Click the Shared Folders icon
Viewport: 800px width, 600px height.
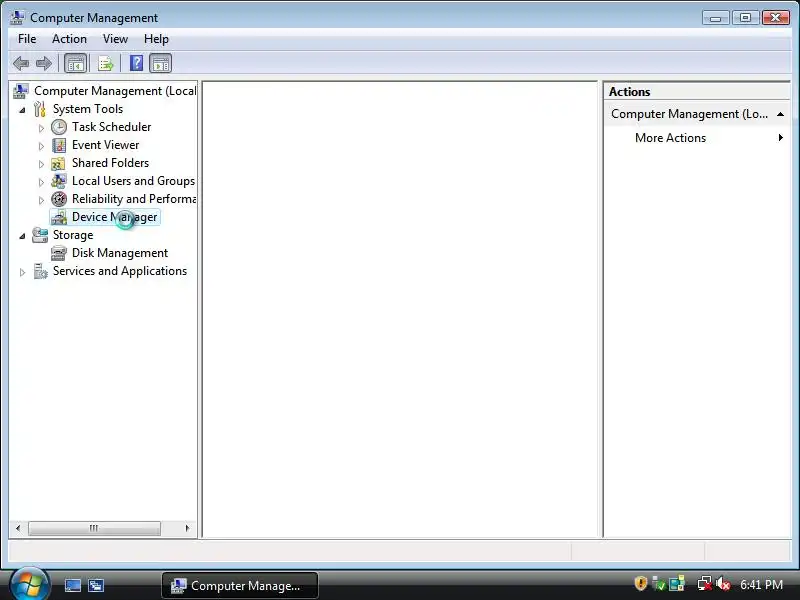(x=58, y=164)
